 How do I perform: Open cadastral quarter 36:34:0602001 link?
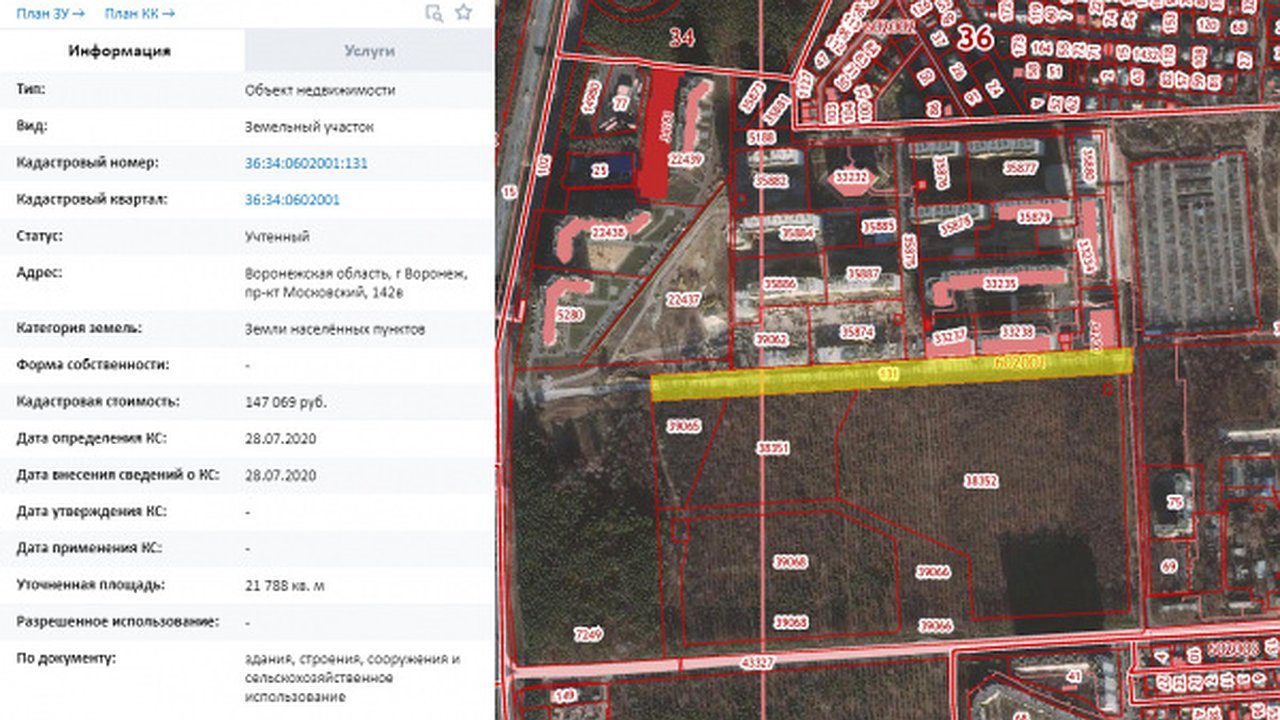point(292,200)
